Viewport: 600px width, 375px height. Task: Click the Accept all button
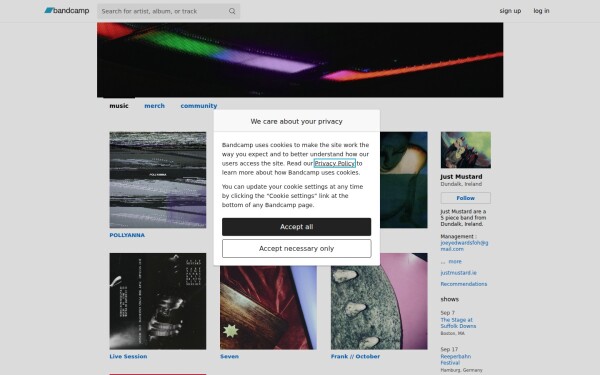coord(297,227)
